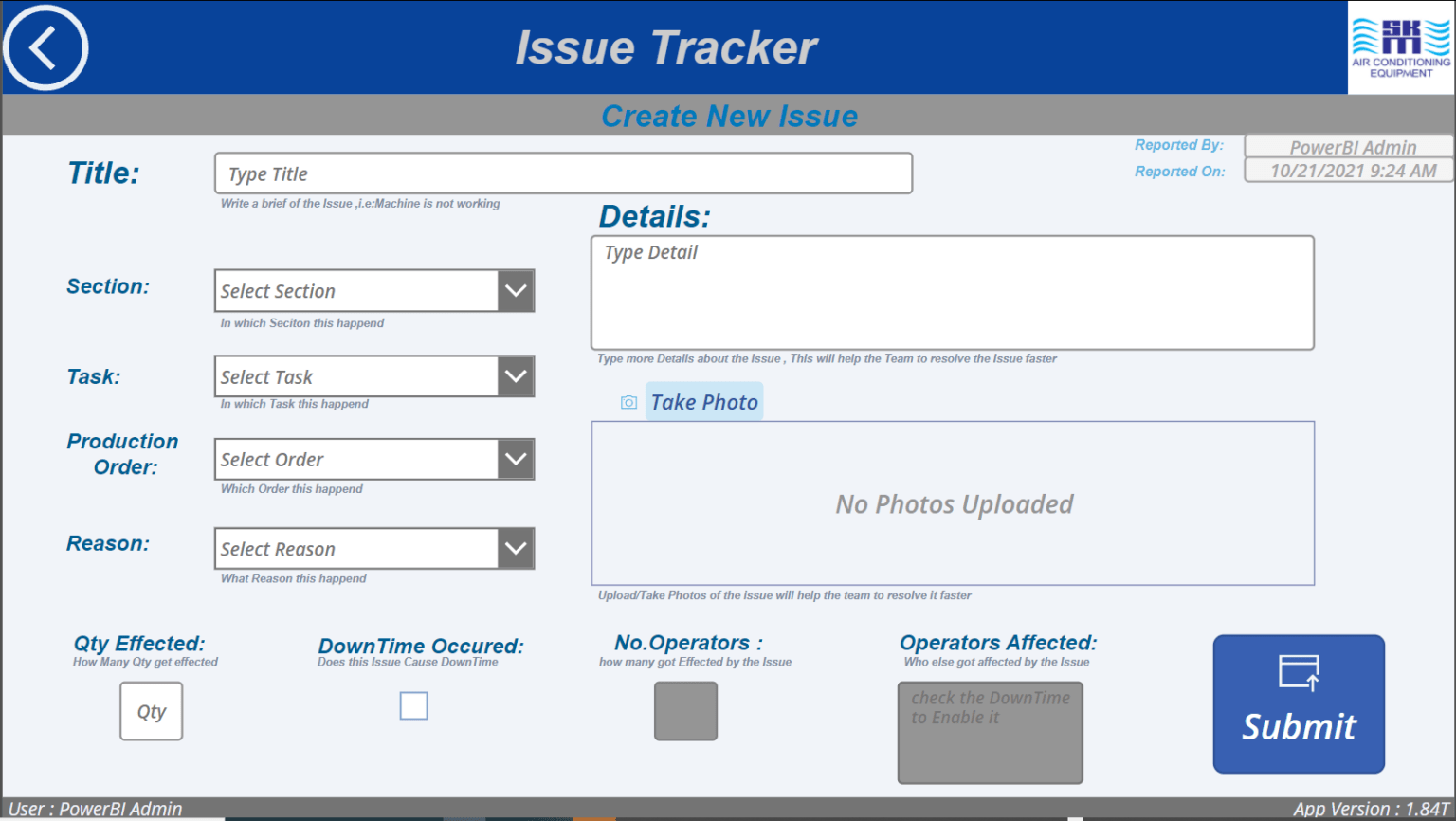Click the disabled Operators Affected text box
Screen dimensions: 1456x821
click(x=991, y=733)
